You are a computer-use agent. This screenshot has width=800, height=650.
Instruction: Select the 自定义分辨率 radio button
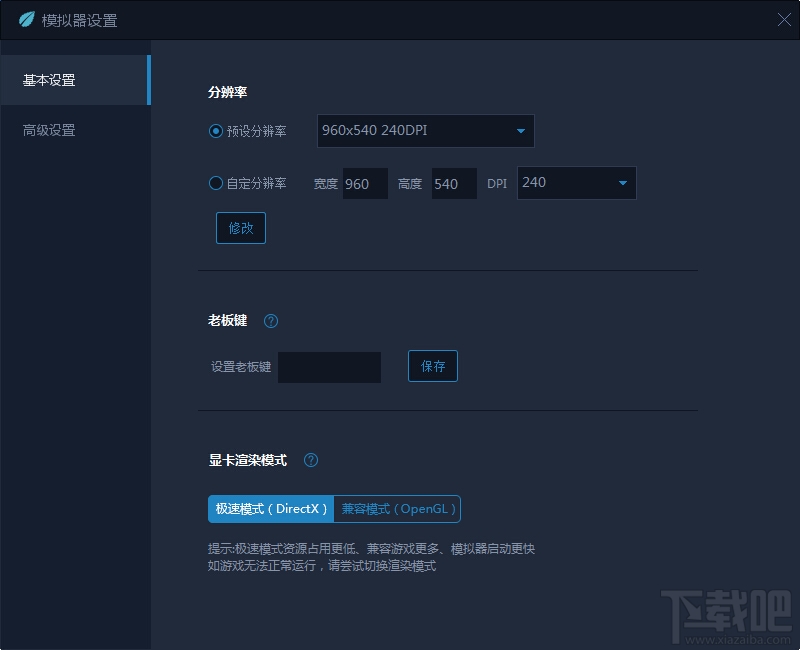(214, 183)
